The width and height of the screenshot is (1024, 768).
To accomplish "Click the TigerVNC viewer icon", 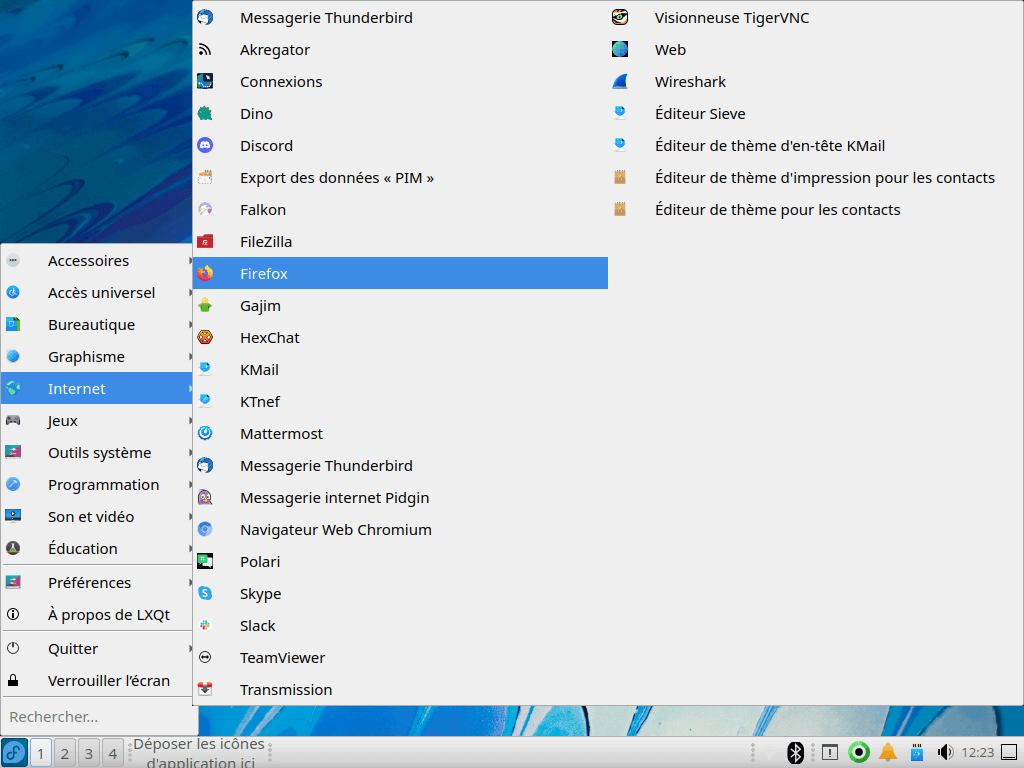I will [620, 17].
